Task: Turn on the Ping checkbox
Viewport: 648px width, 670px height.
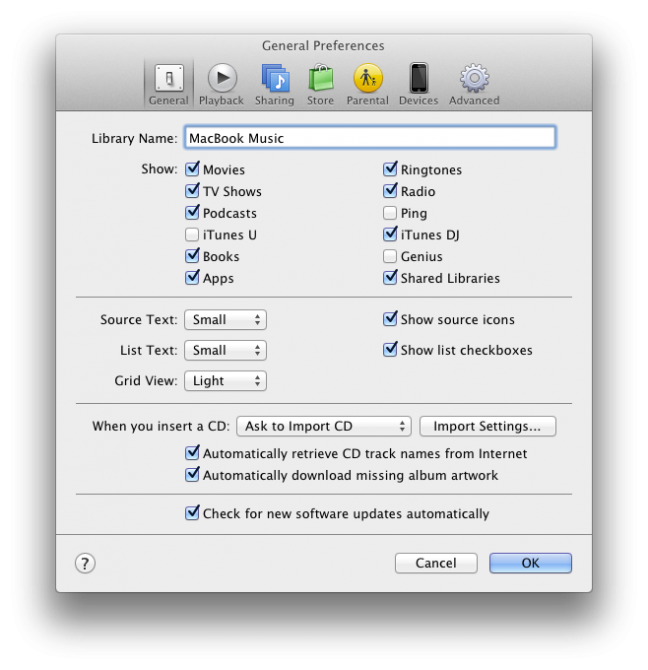Action: coord(390,213)
